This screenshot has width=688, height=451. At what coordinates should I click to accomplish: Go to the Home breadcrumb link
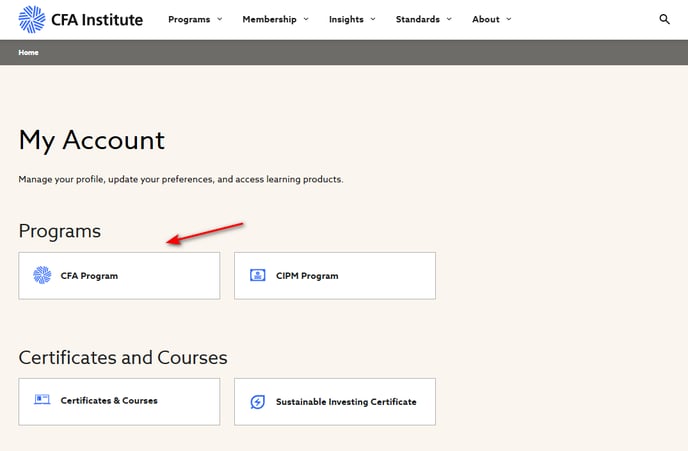click(x=29, y=52)
